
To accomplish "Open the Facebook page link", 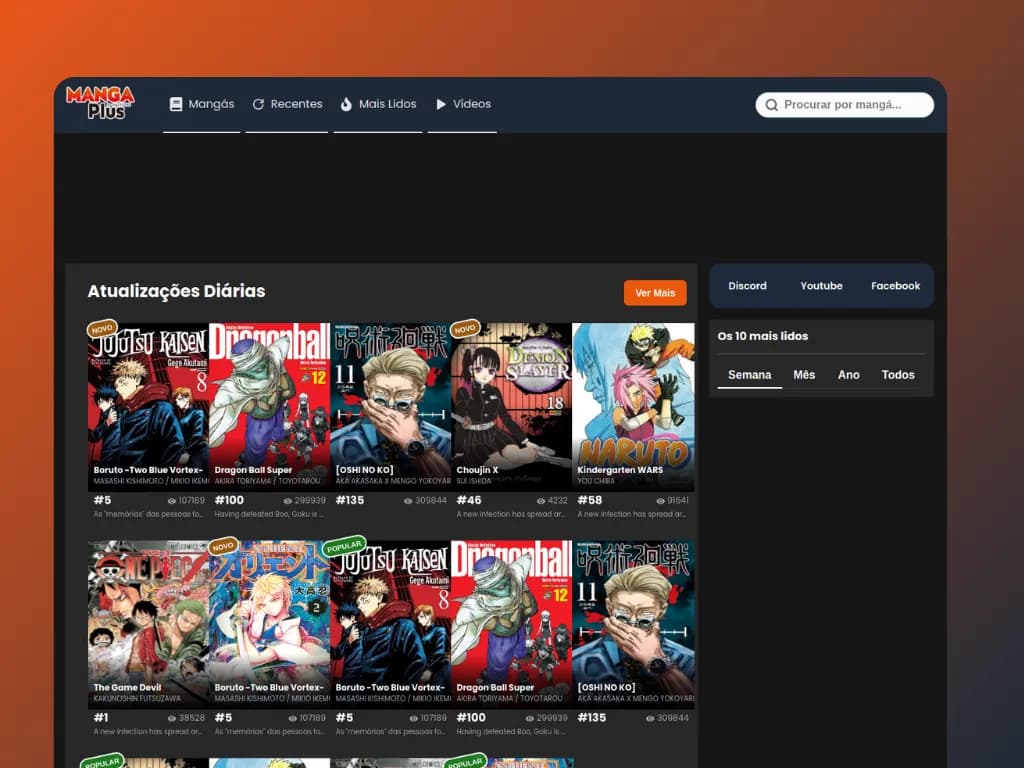I will 895,285.
